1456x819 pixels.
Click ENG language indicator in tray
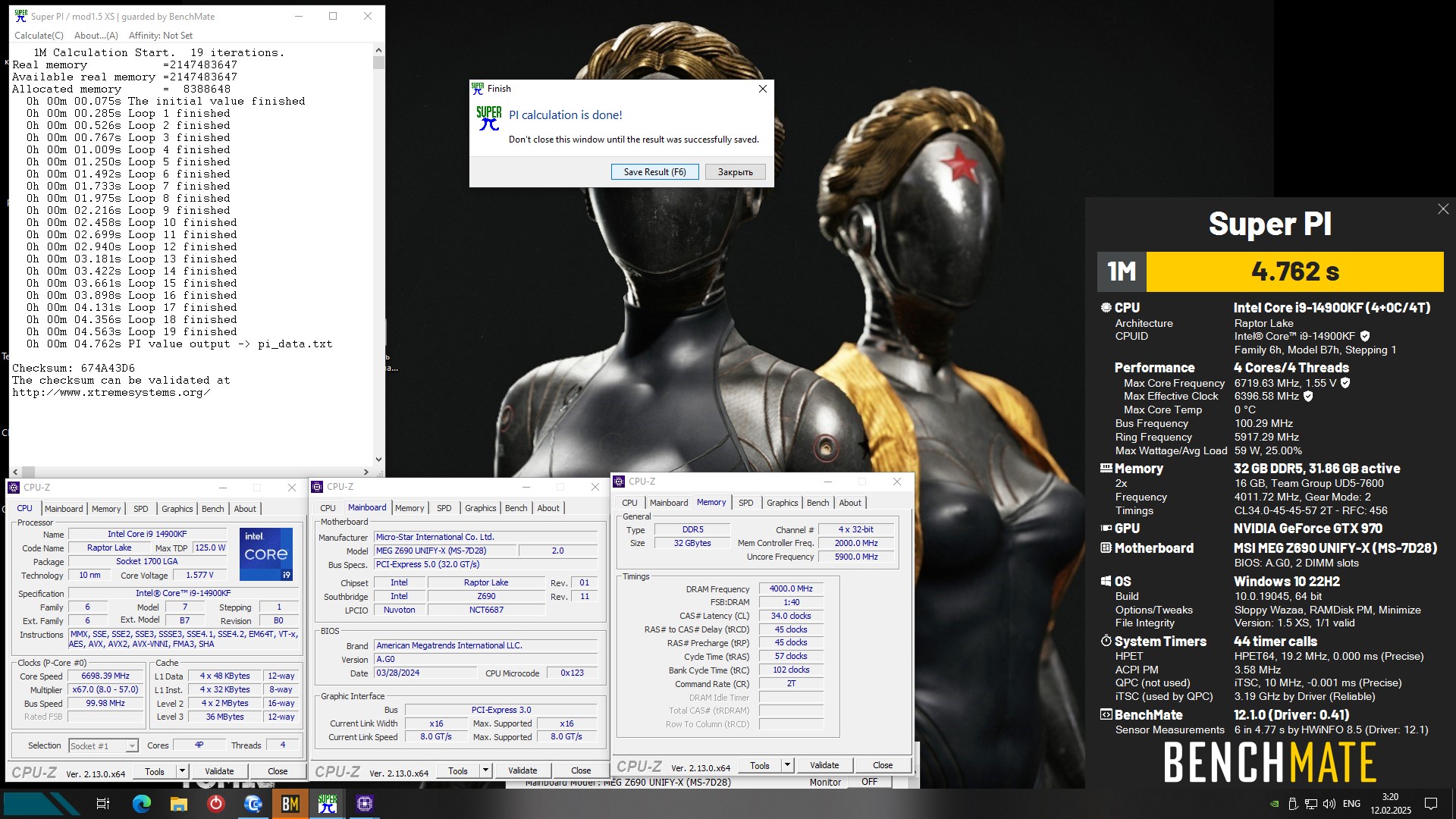click(1351, 804)
